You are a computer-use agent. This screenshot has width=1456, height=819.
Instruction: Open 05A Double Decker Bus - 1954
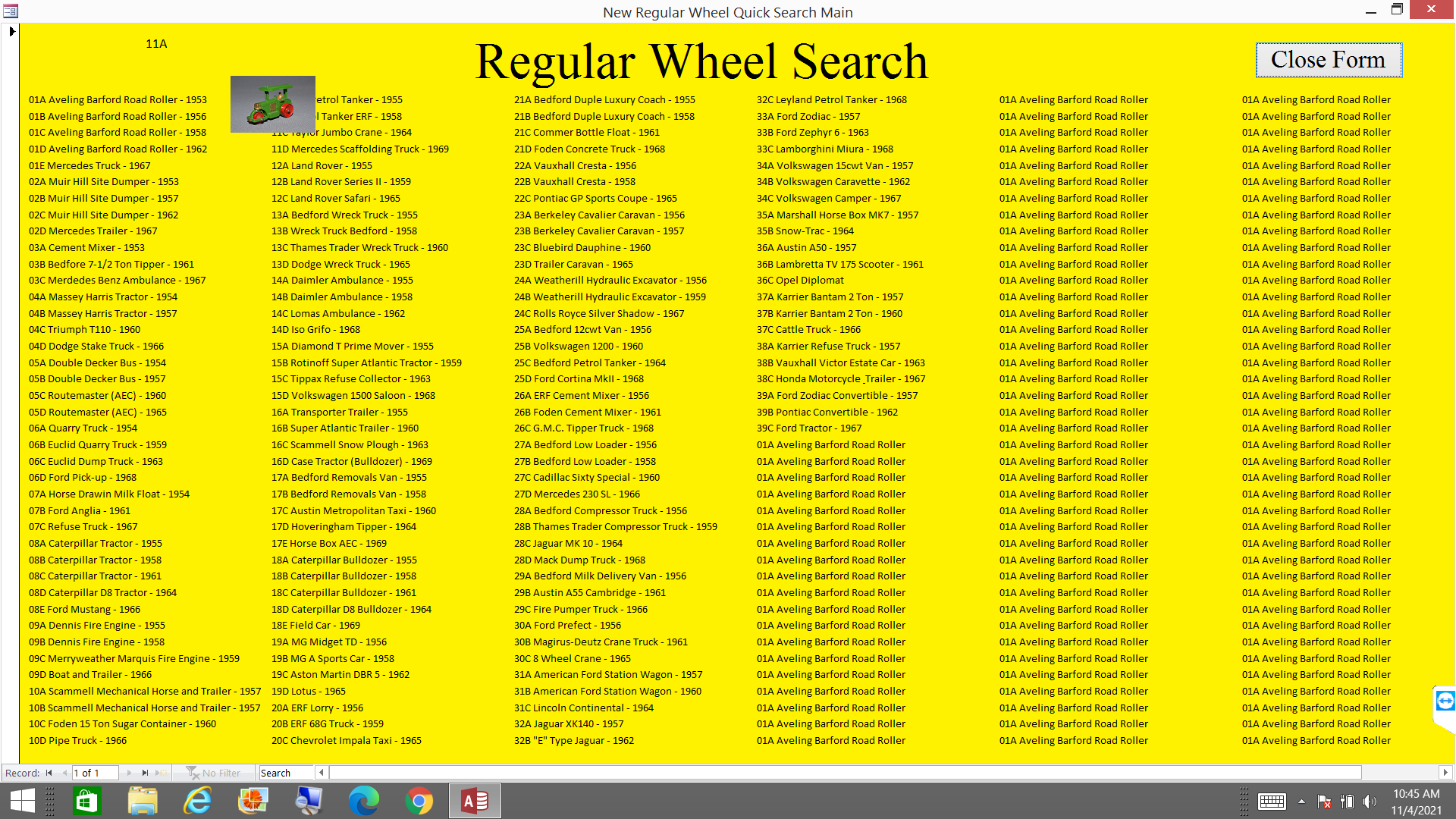[x=97, y=362]
